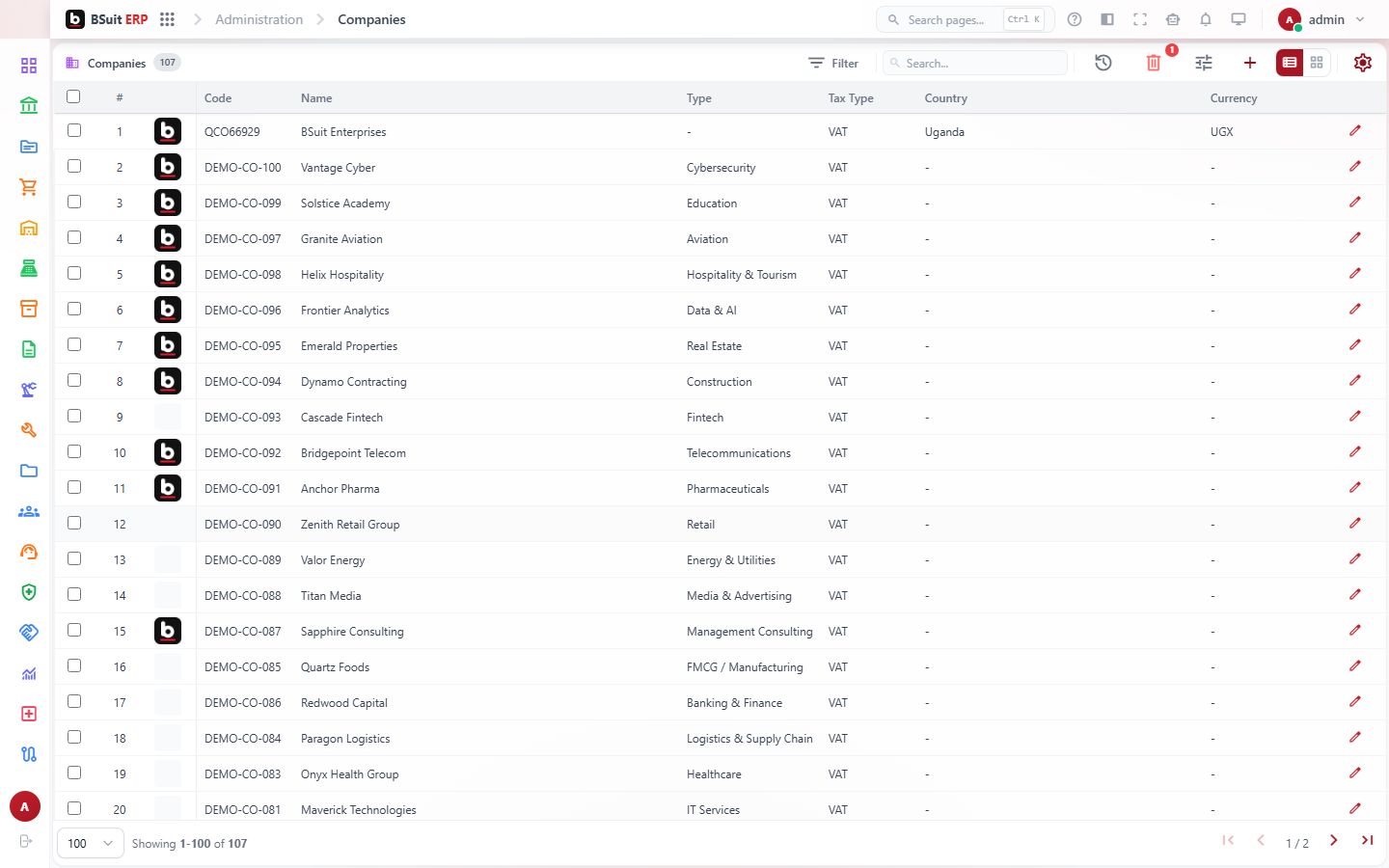This screenshot has height=868, width=1389.
Task: Click the Search pages box
Action: [x=965, y=19]
